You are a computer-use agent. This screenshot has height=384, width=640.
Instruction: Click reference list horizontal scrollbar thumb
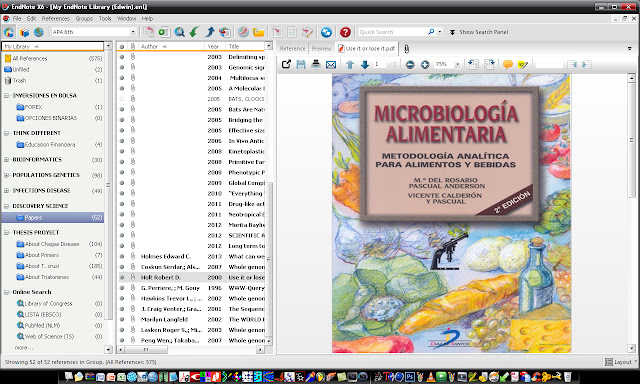(146, 350)
